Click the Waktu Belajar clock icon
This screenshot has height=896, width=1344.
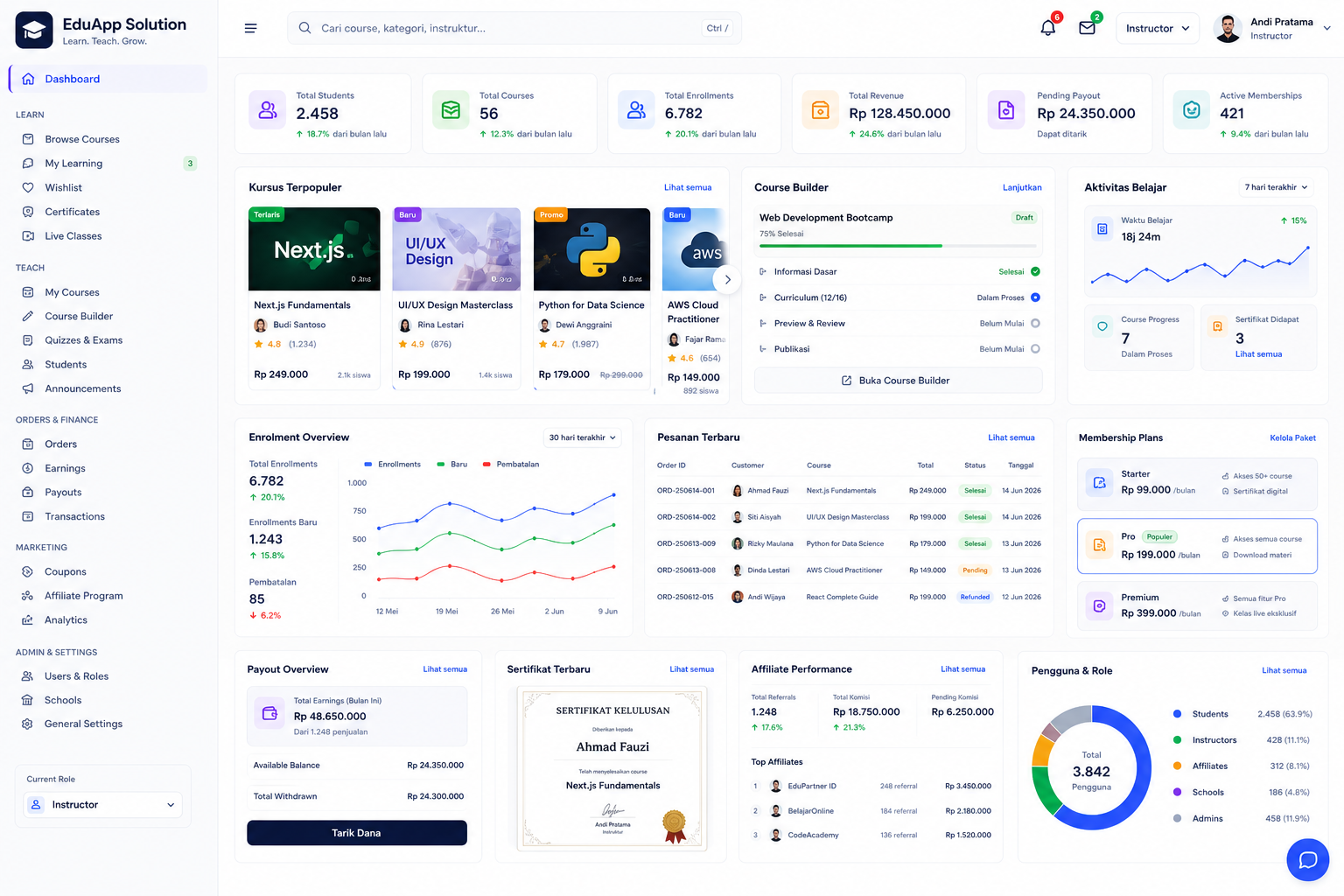(1102, 229)
